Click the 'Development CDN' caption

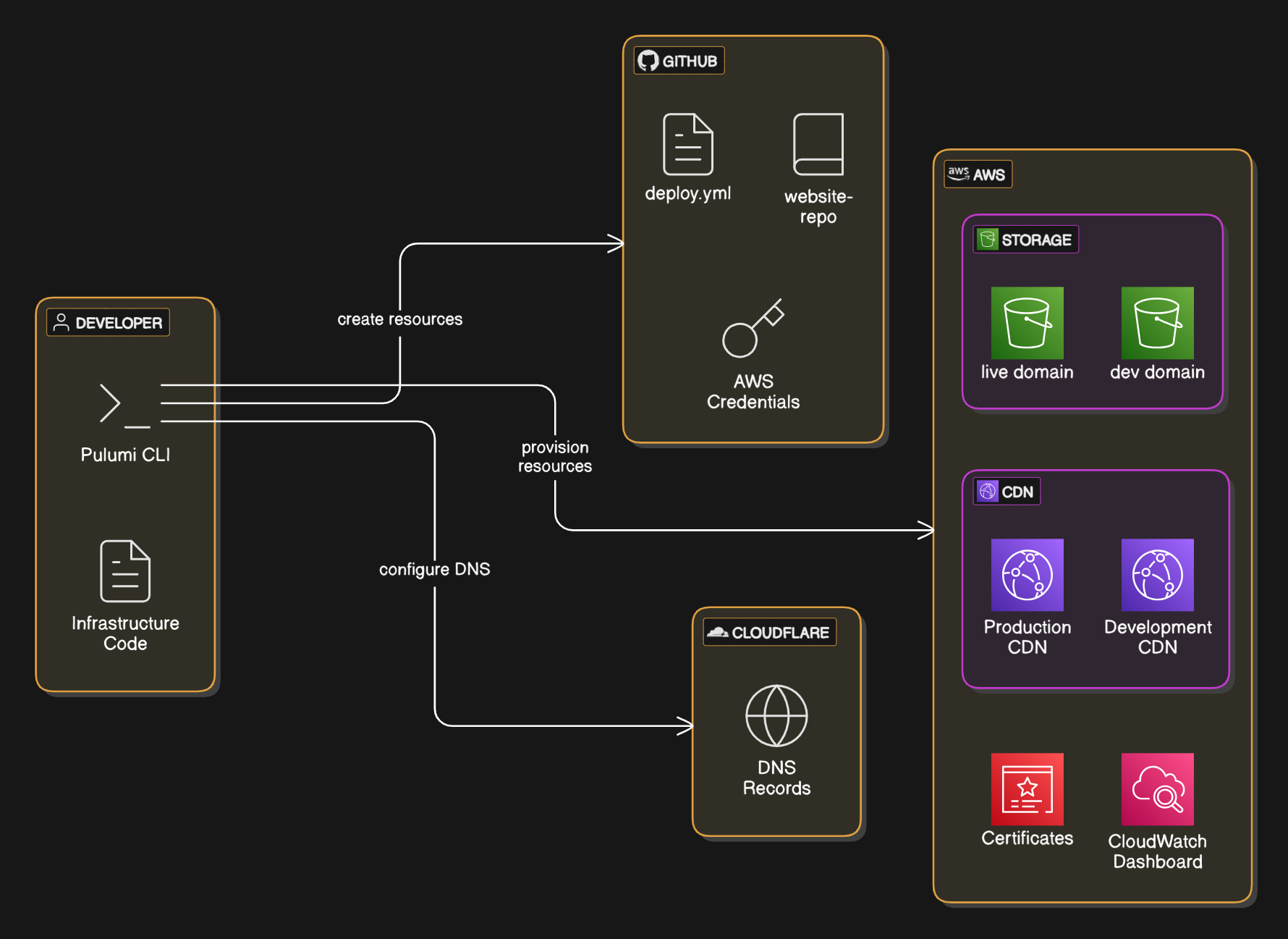(x=1158, y=637)
